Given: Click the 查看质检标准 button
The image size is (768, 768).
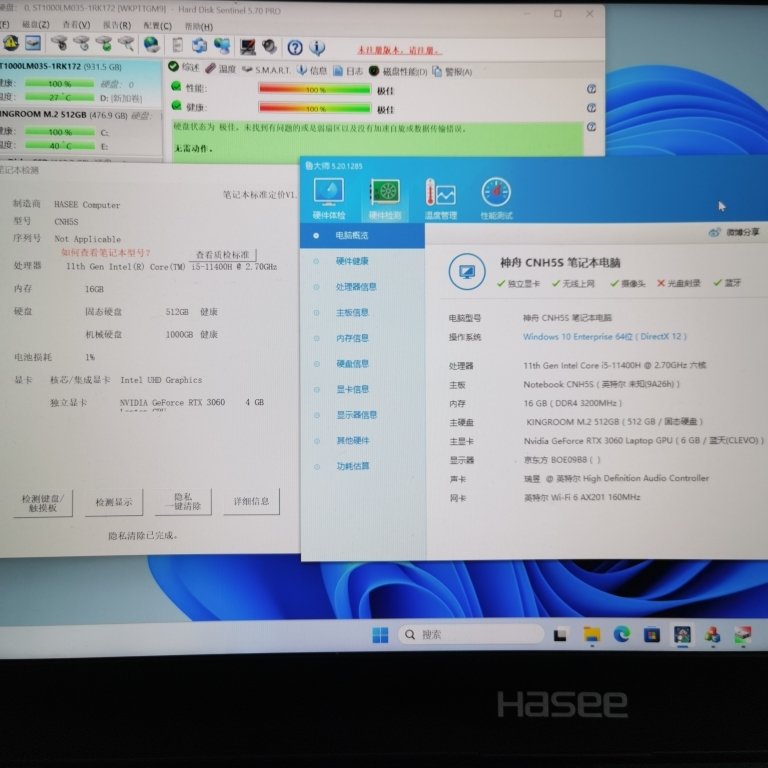Looking at the screenshot, I should (223, 255).
